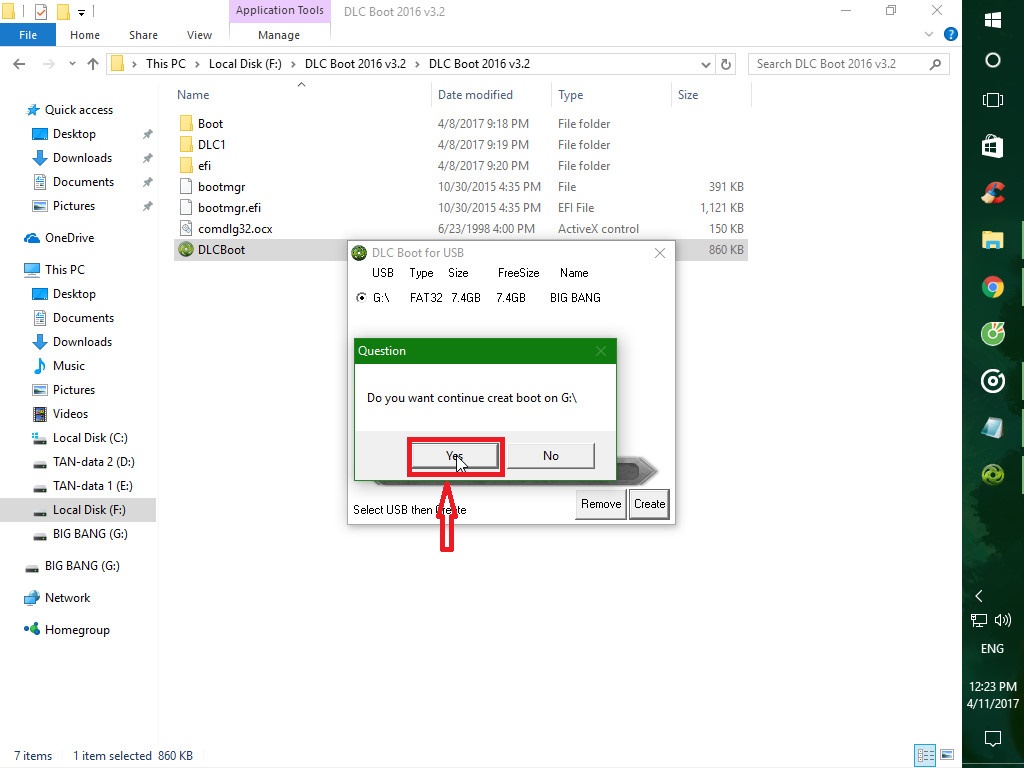This screenshot has width=1024, height=768.
Task: Open Quick access in navigation pane
Action: [78, 110]
